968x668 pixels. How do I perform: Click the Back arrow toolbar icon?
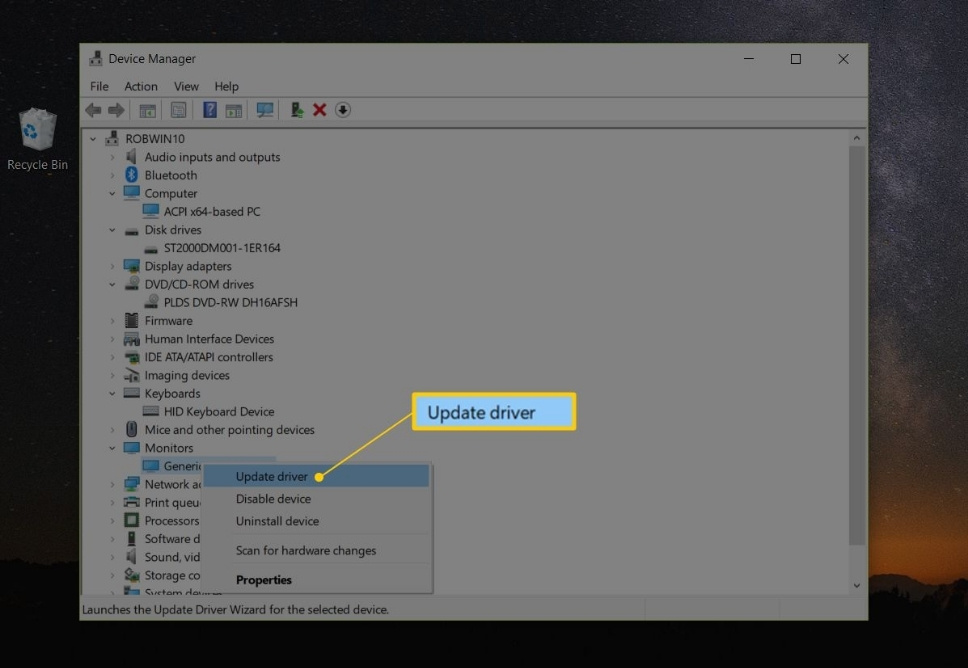click(93, 110)
